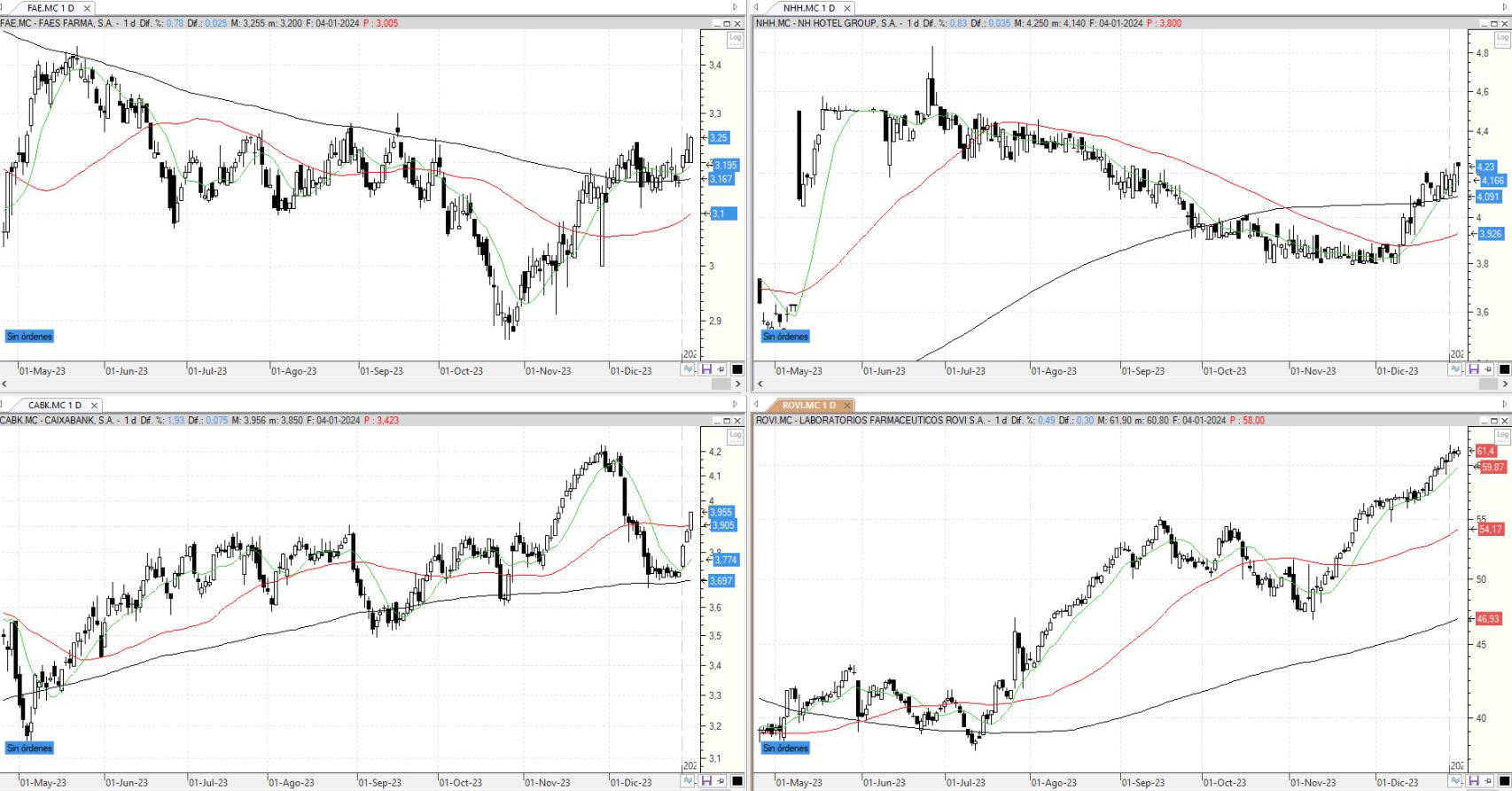The height and width of the screenshot is (791, 1512).
Task: Close the NHH.MC 1 D tab
Action: 847,8
